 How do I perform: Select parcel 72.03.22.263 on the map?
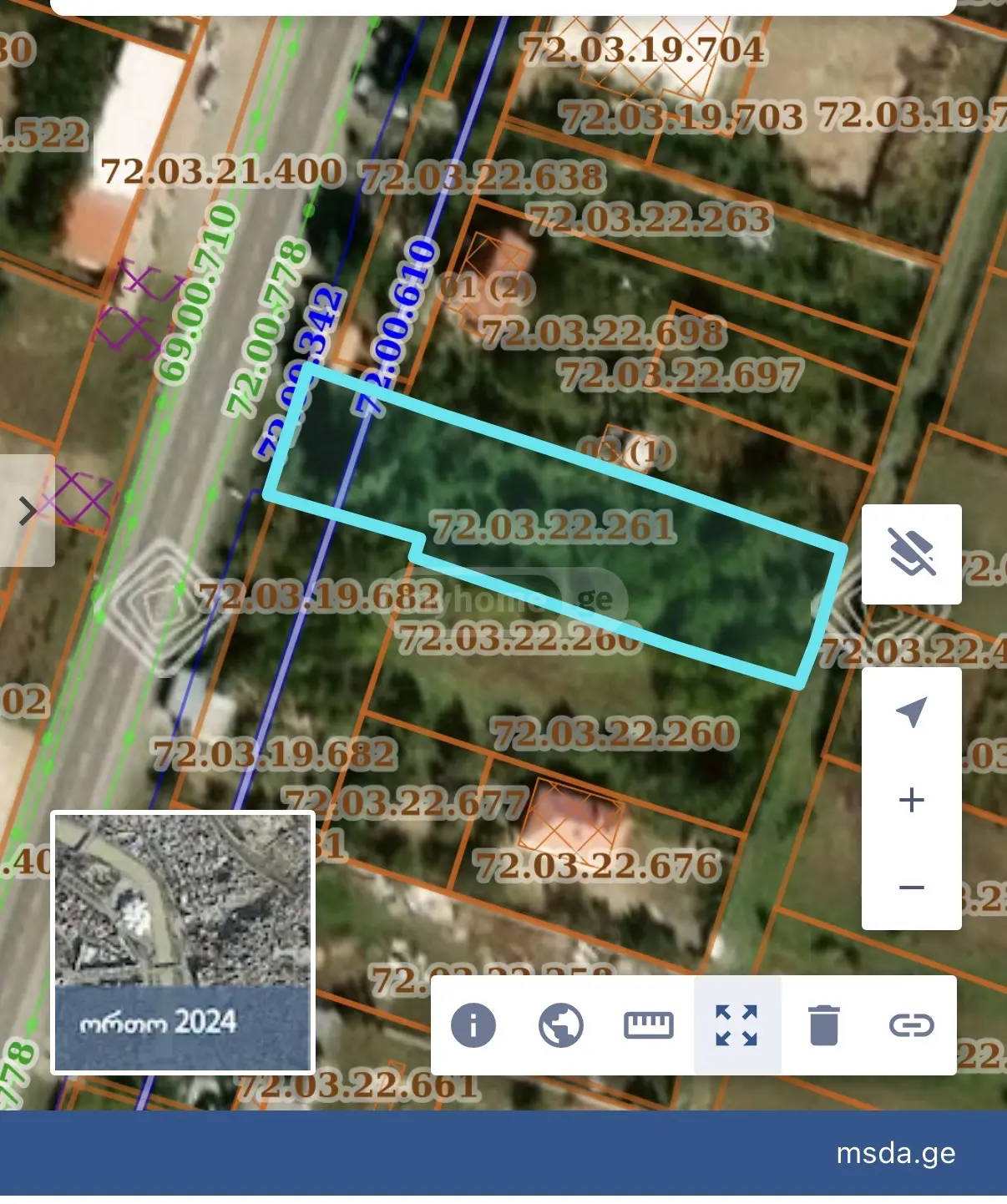(x=650, y=219)
